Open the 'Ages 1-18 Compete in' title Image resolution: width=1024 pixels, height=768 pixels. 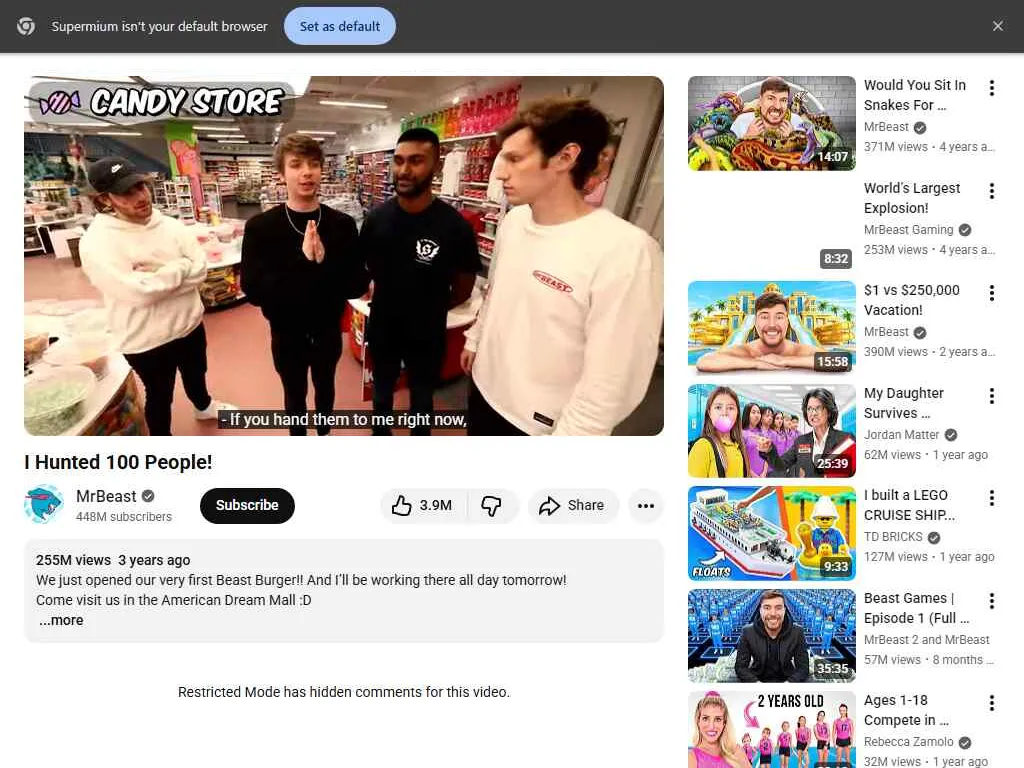point(906,710)
